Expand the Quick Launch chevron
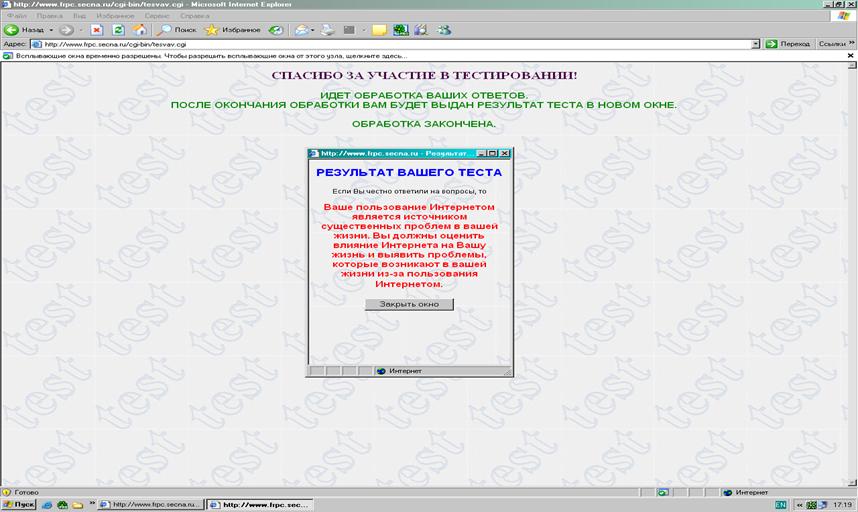The image size is (858, 512). click(x=92, y=503)
